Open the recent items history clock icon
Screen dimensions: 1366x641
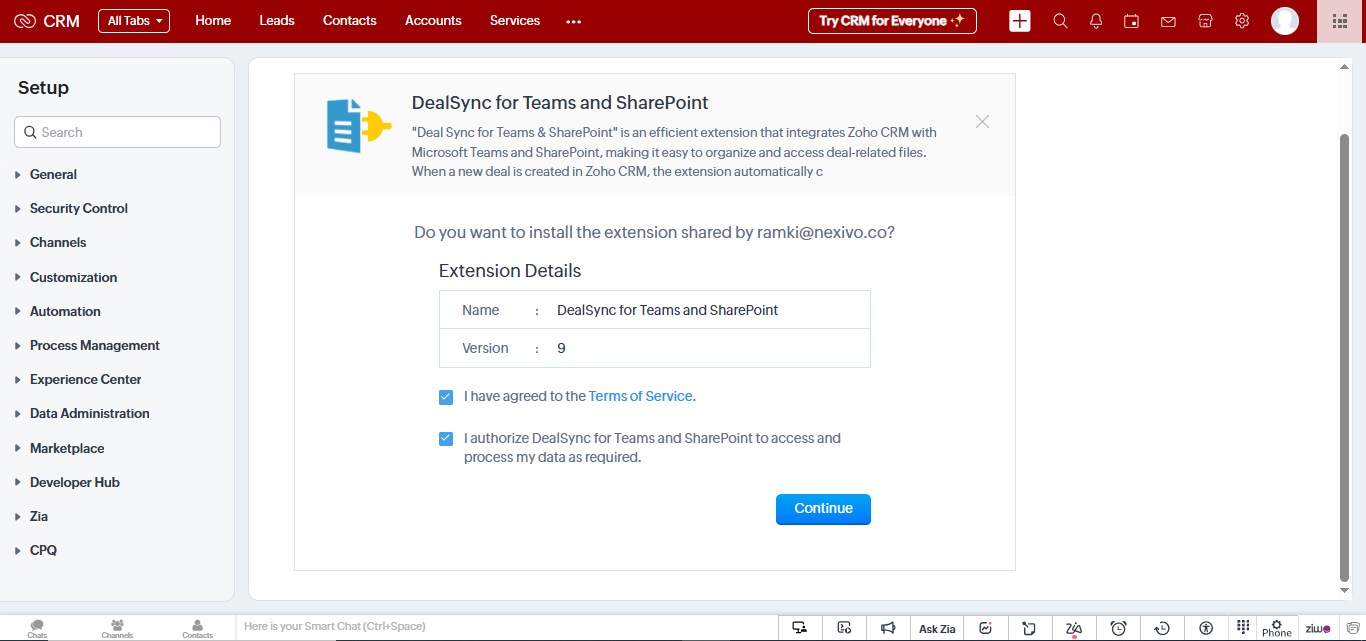1162,628
